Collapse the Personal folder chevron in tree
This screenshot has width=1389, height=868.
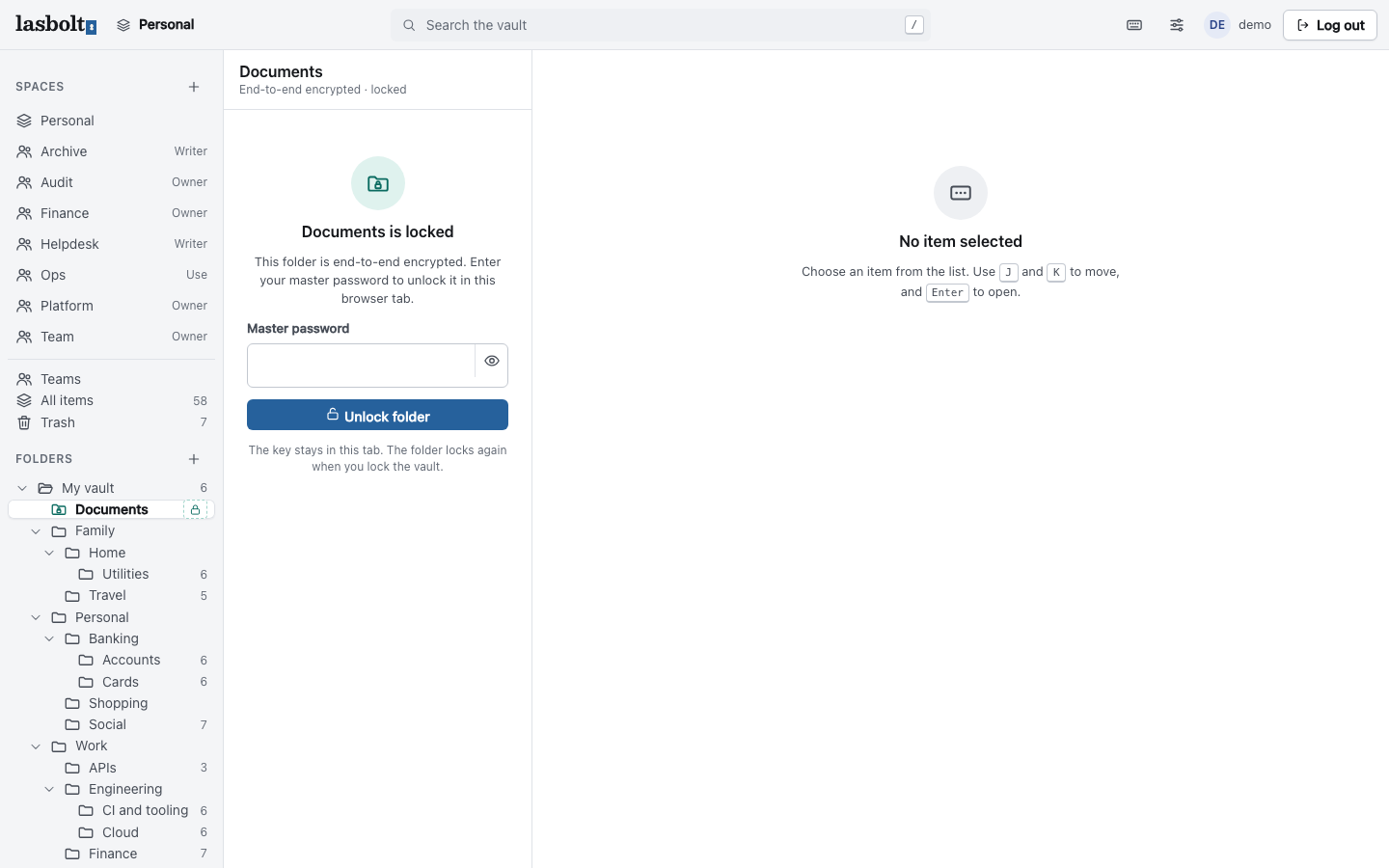click(x=36, y=617)
